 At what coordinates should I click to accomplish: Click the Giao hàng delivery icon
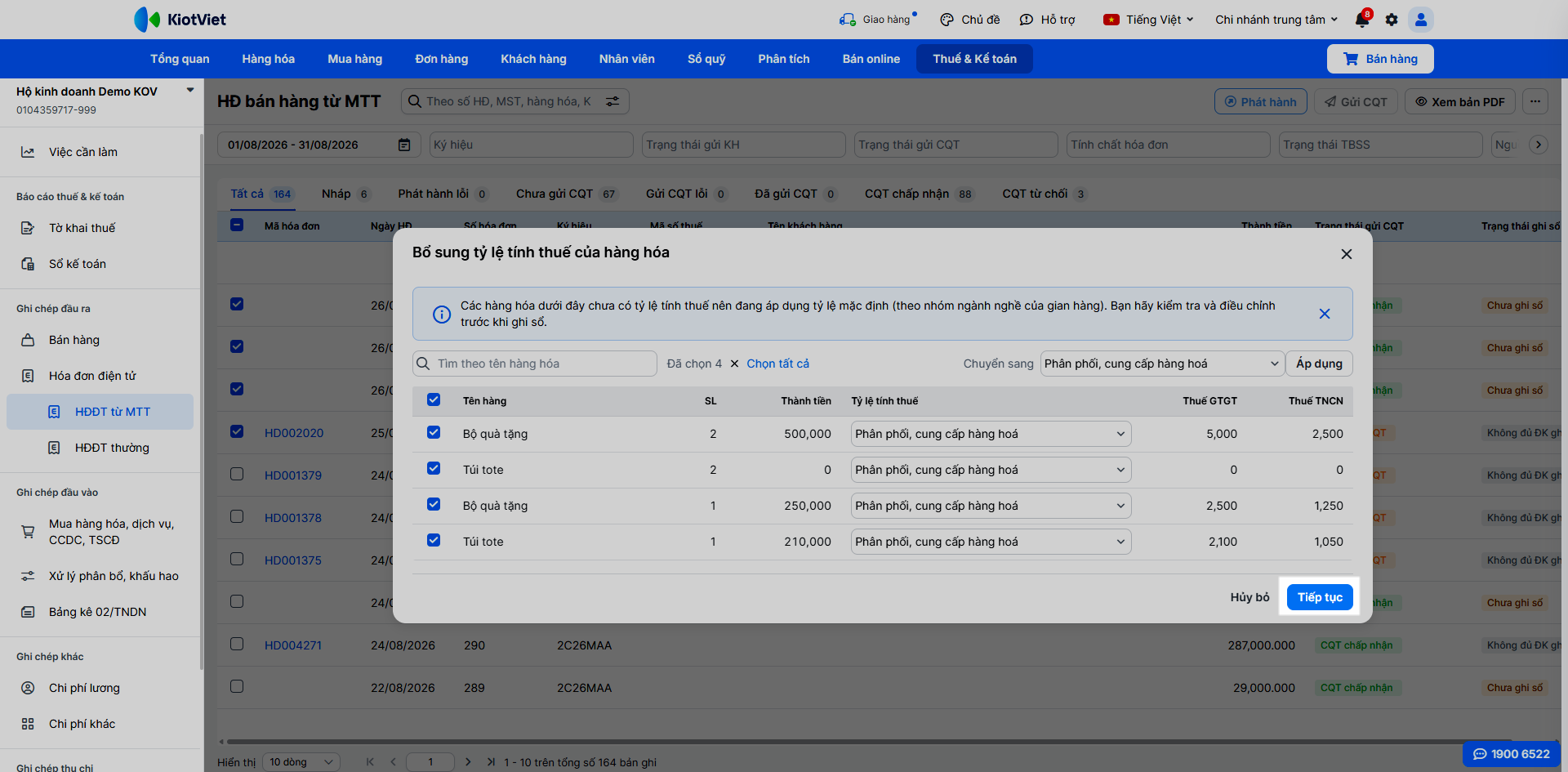[x=847, y=20]
